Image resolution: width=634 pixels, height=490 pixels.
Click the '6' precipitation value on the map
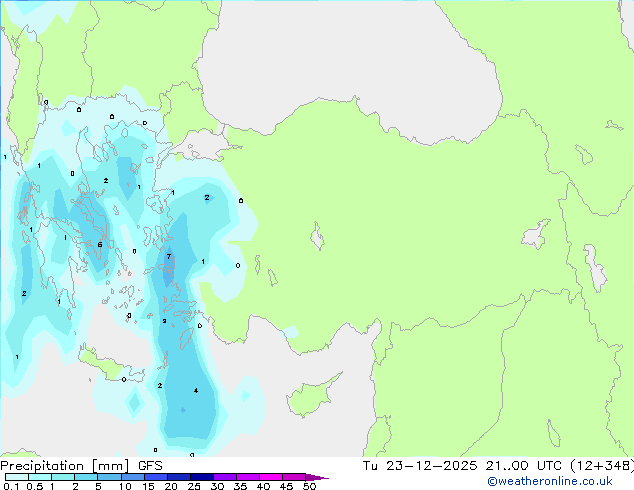pos(100,245)
